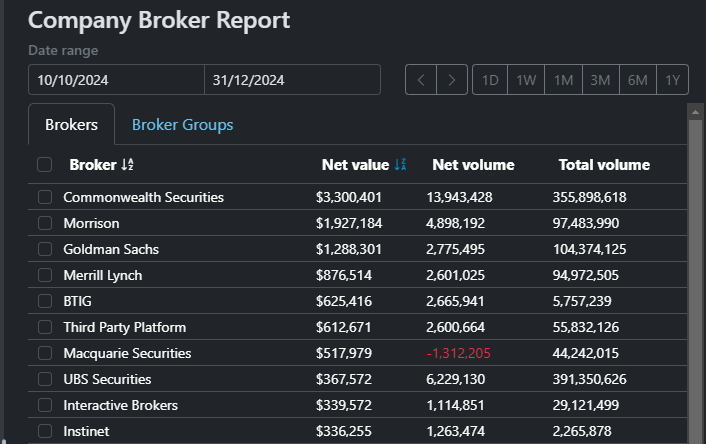The height and width of the screenshot is (444, 706).
Task: Tick the select-all brokers header checkbox
Action: [x=44, y=165]
